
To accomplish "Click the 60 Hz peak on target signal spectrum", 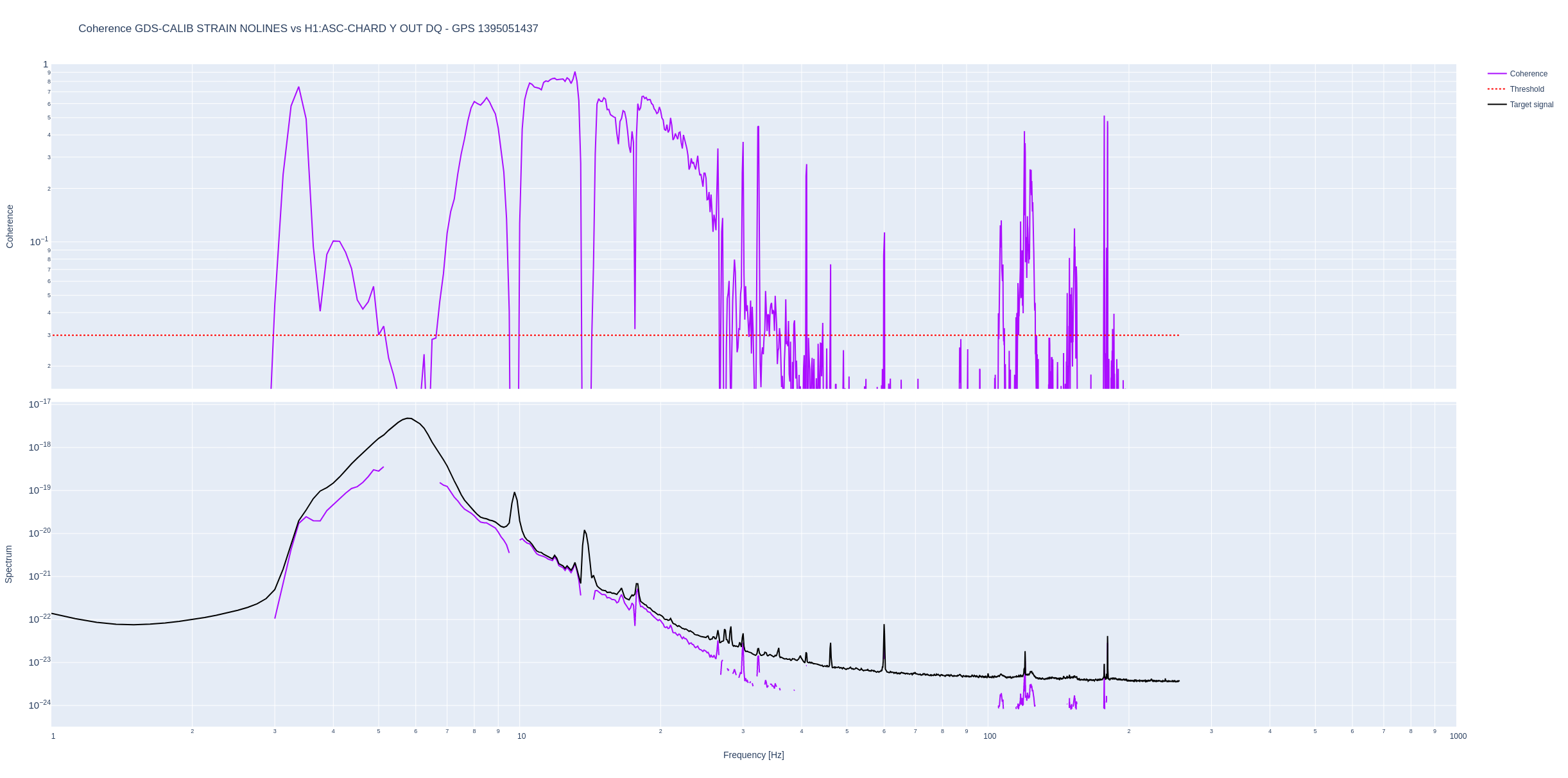I will point(884,626).
